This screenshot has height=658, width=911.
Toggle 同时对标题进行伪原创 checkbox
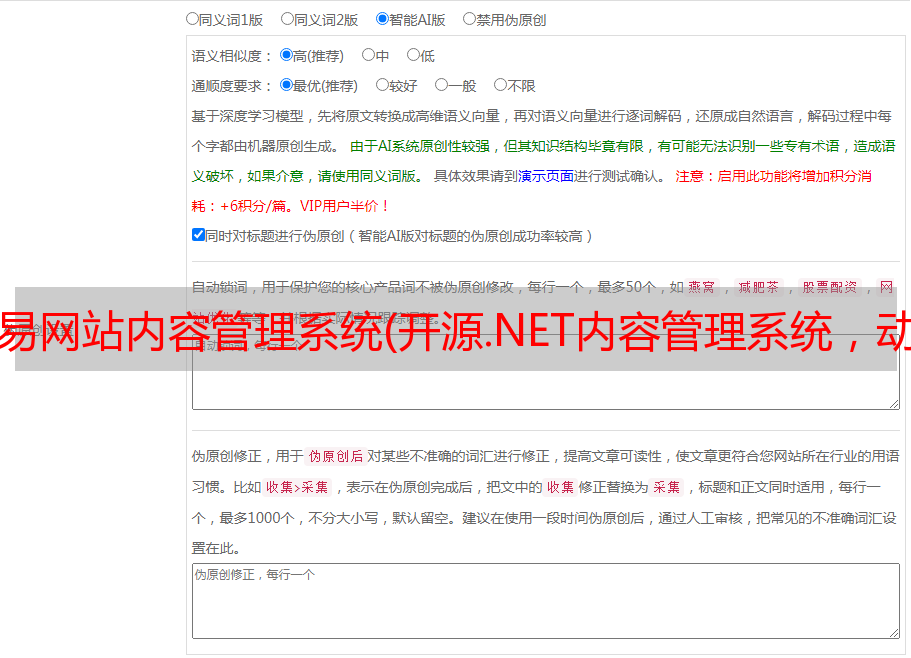pos(198,235)
